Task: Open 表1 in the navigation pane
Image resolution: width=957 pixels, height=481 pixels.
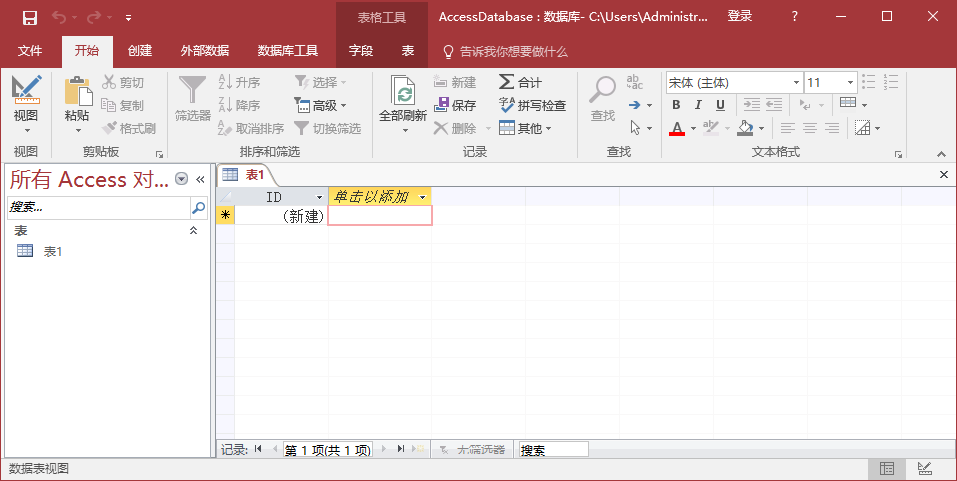Action: click(52, 252)
